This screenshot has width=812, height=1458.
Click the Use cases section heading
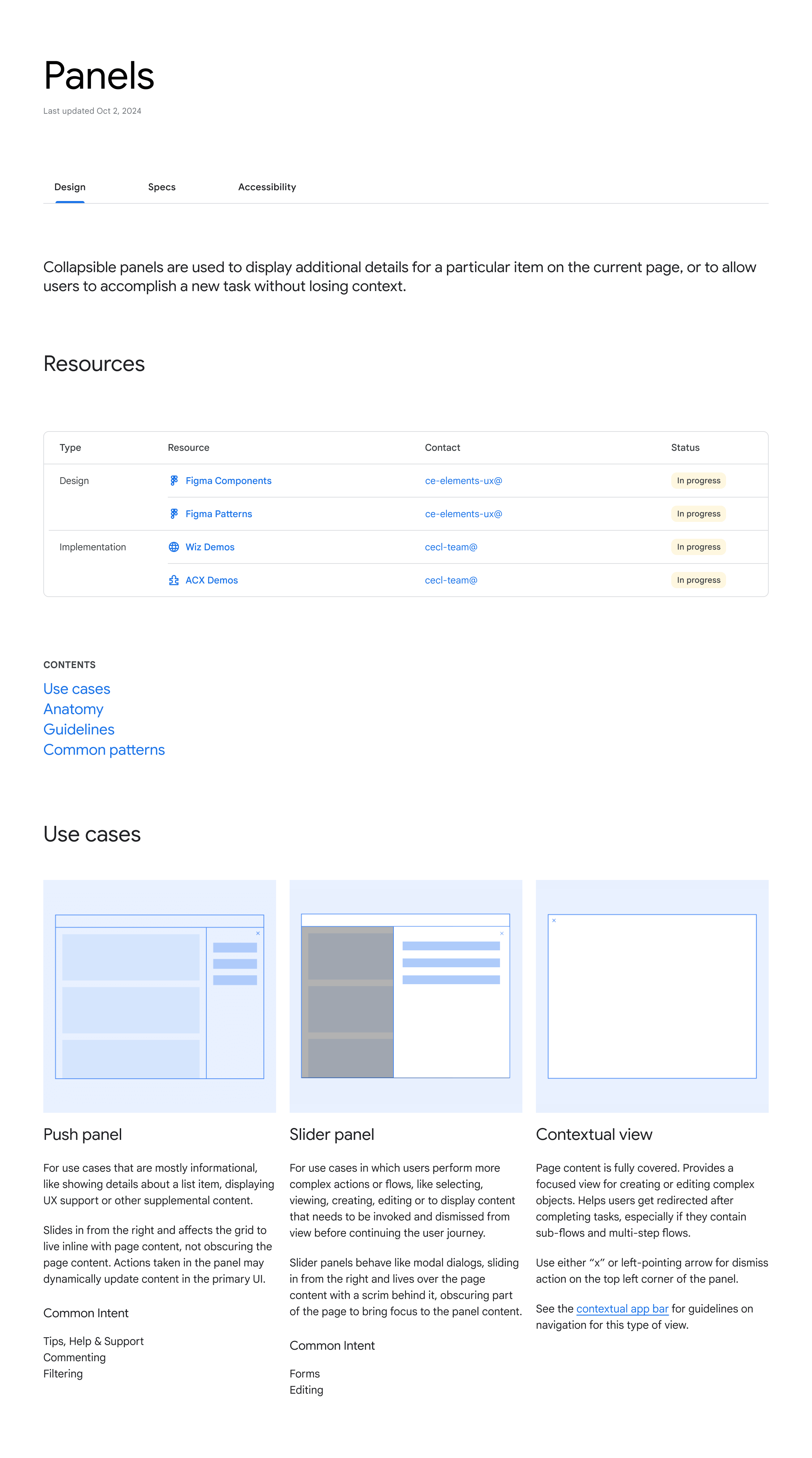click(x=92, y=834)
